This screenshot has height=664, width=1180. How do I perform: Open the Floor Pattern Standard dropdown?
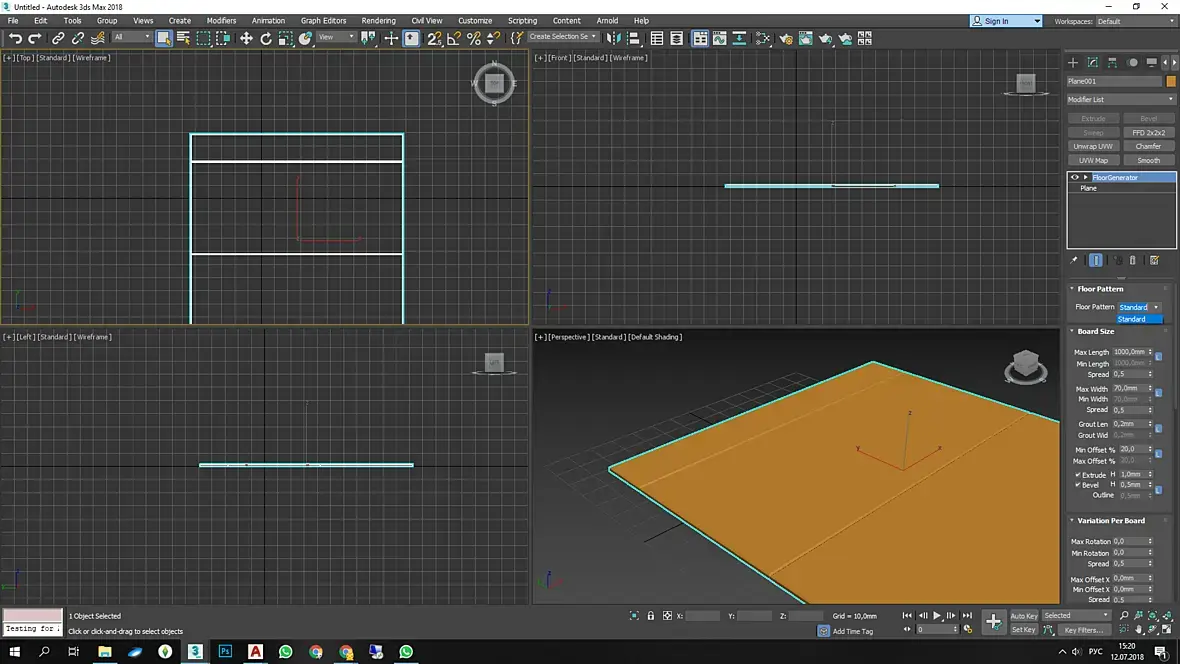[1139, 307]
